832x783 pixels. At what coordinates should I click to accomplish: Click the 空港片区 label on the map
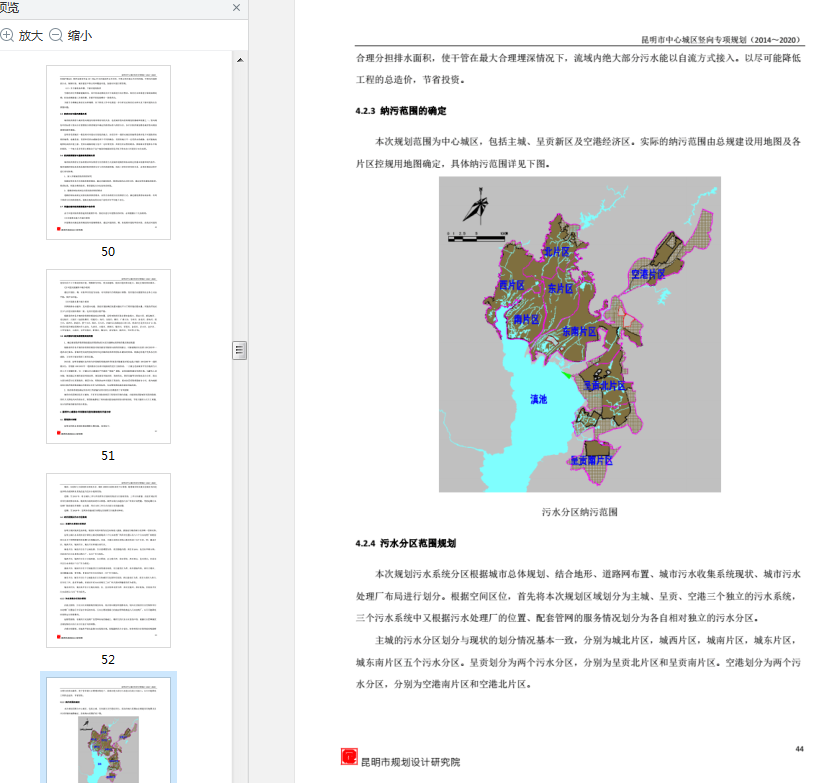click(648, 274)
